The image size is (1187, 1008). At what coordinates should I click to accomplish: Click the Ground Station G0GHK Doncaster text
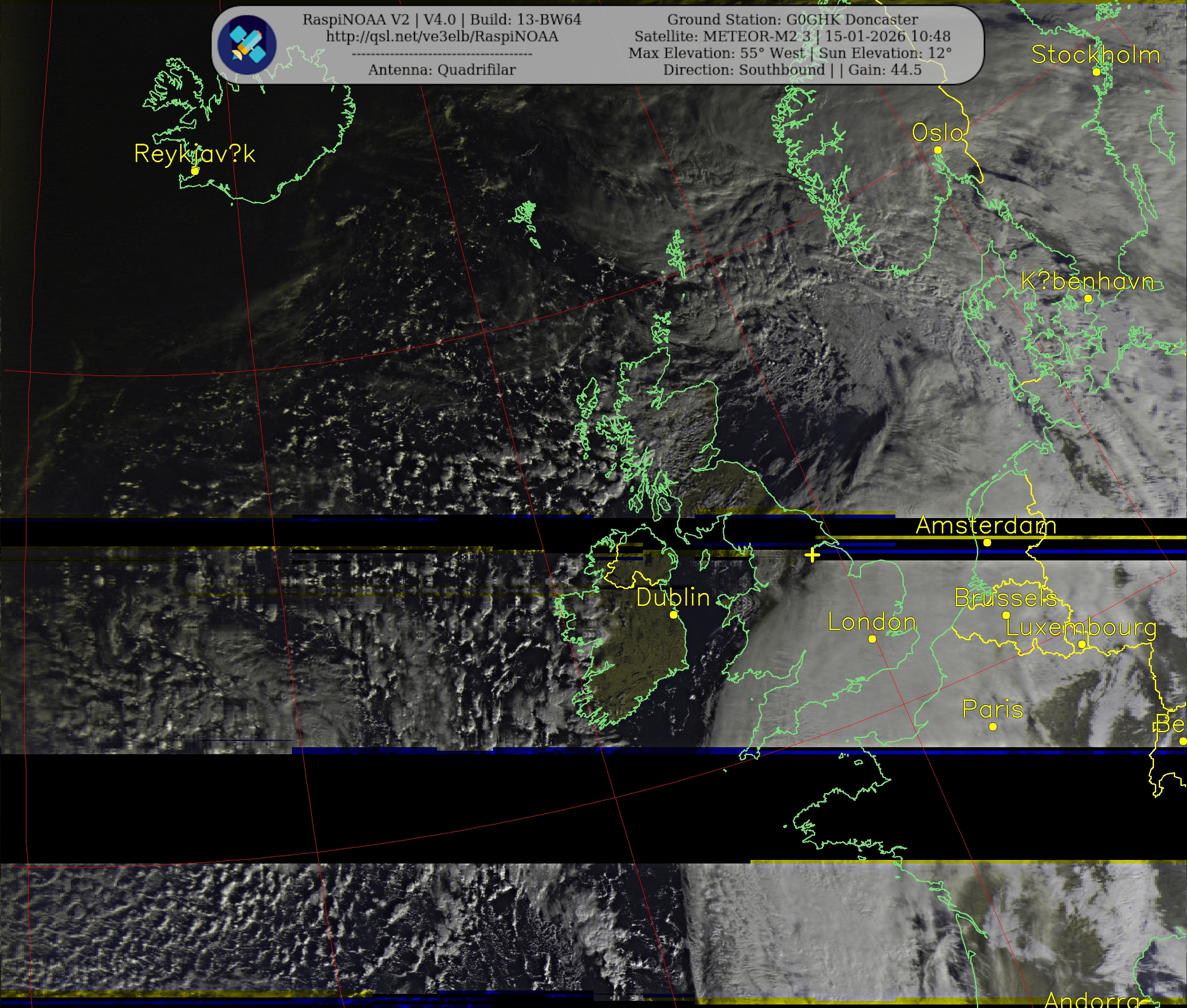[792, 19]
